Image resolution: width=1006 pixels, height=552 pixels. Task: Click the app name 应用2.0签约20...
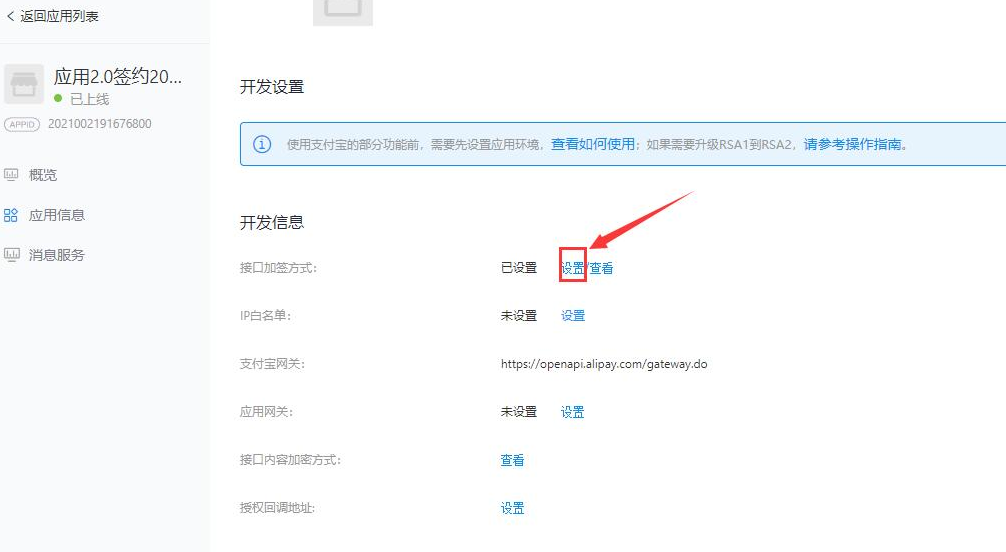[x=118, y=77]
